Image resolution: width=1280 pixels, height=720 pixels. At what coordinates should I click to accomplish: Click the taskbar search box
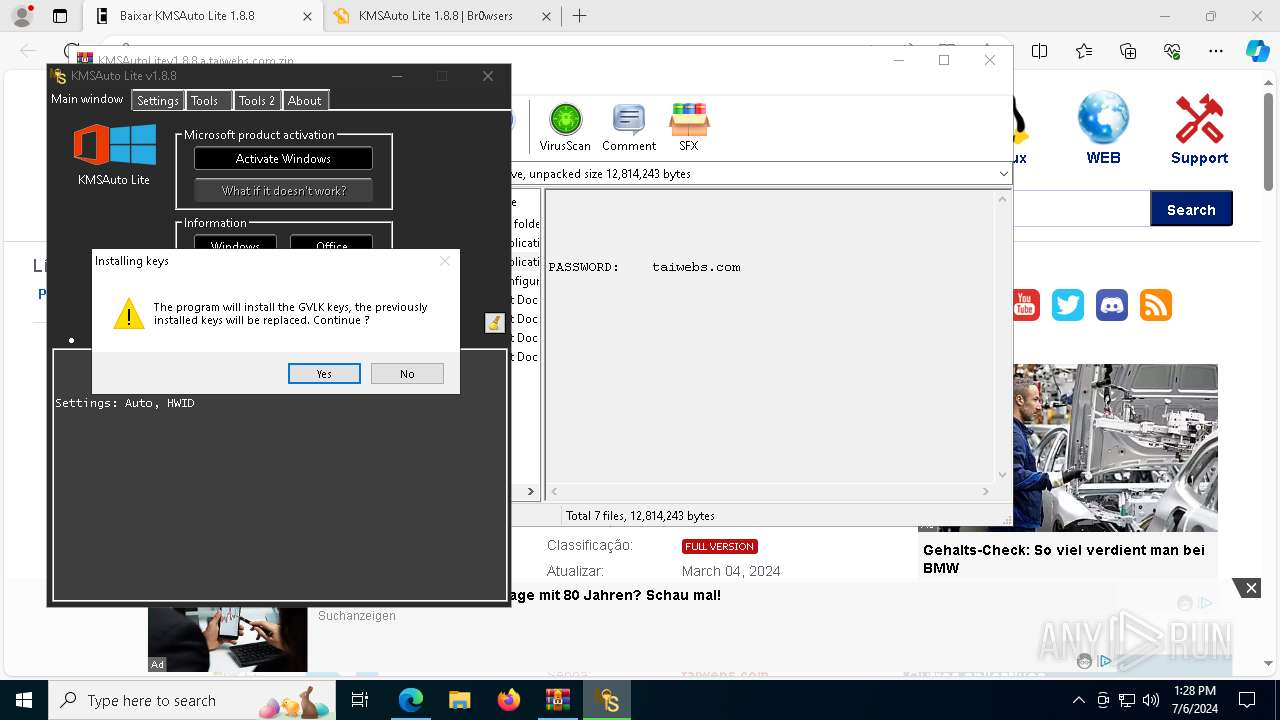[x=193, y=700]
